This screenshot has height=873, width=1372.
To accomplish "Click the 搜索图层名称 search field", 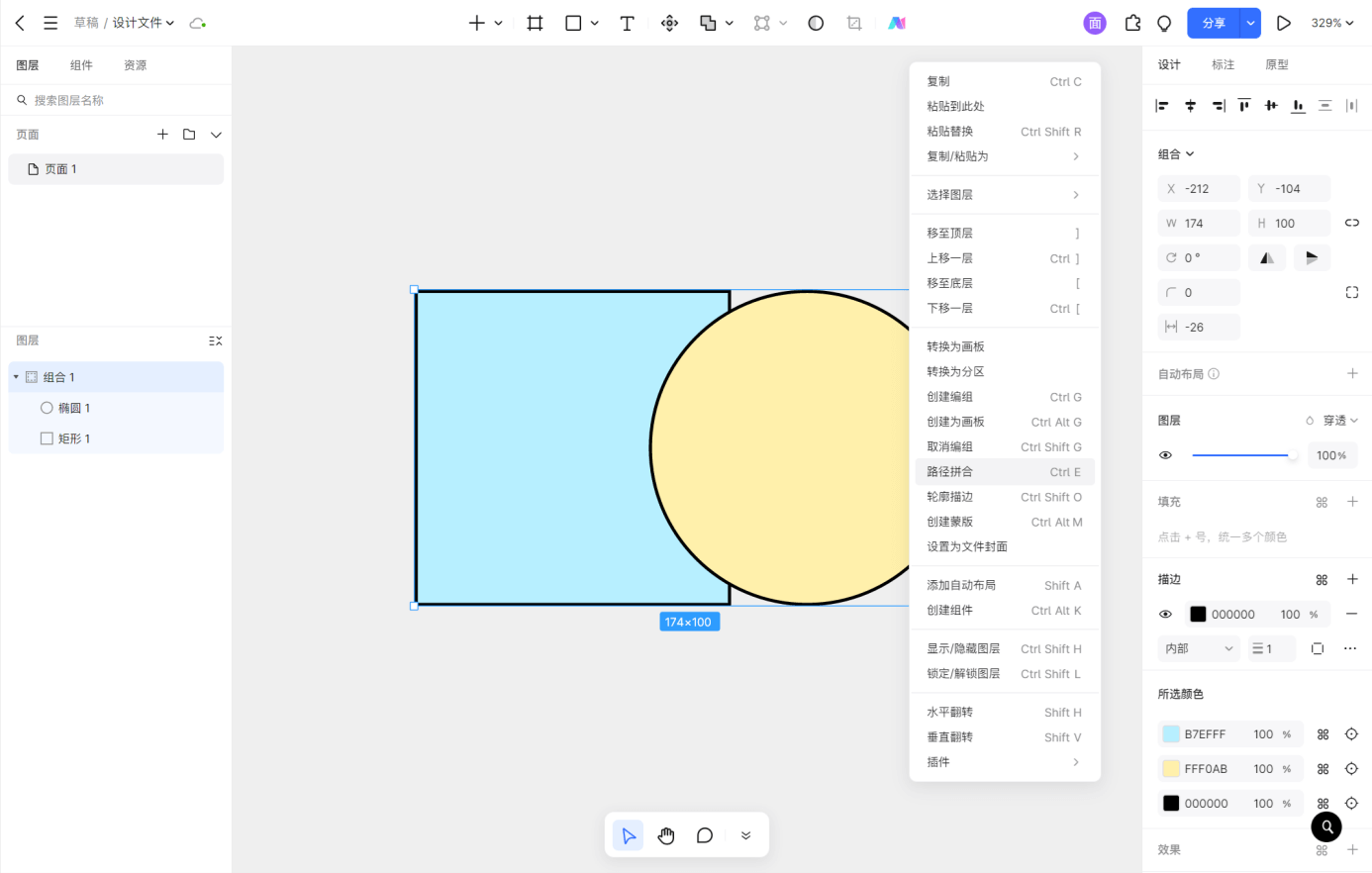I will (x=116, y=100).
